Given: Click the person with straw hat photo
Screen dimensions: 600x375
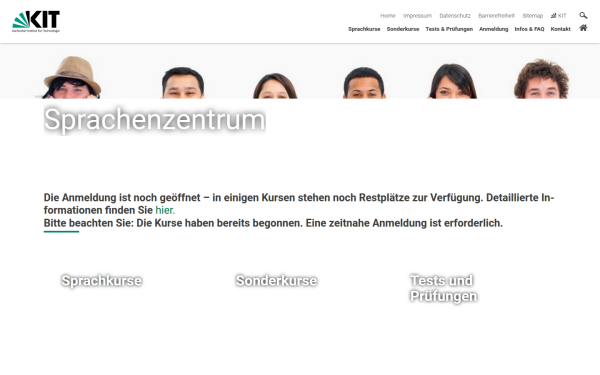Looking at the screenshot, I should tap(72, 78).
